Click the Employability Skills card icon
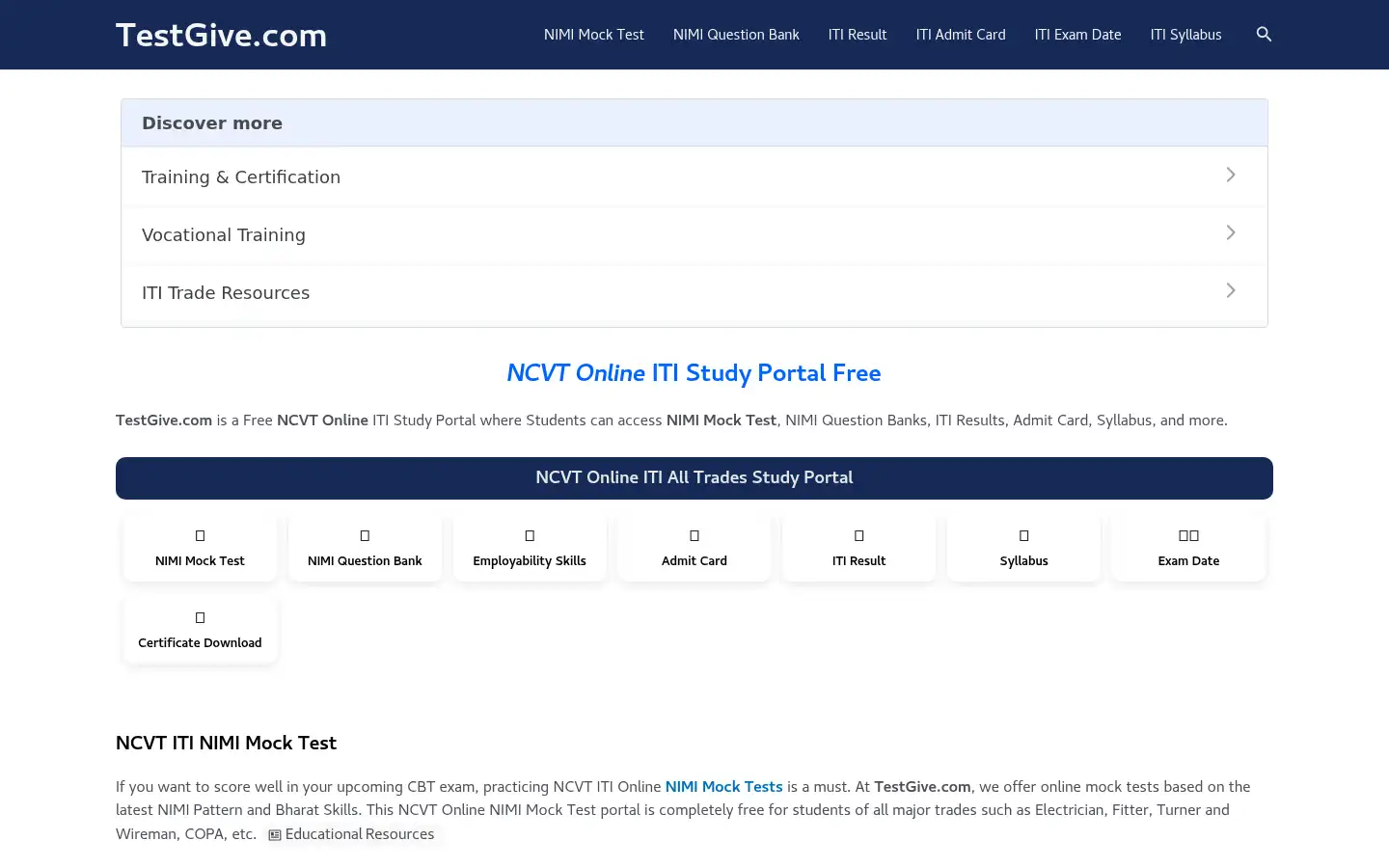This screenshot has height=868, width=1389. click(x=530, y=535)
